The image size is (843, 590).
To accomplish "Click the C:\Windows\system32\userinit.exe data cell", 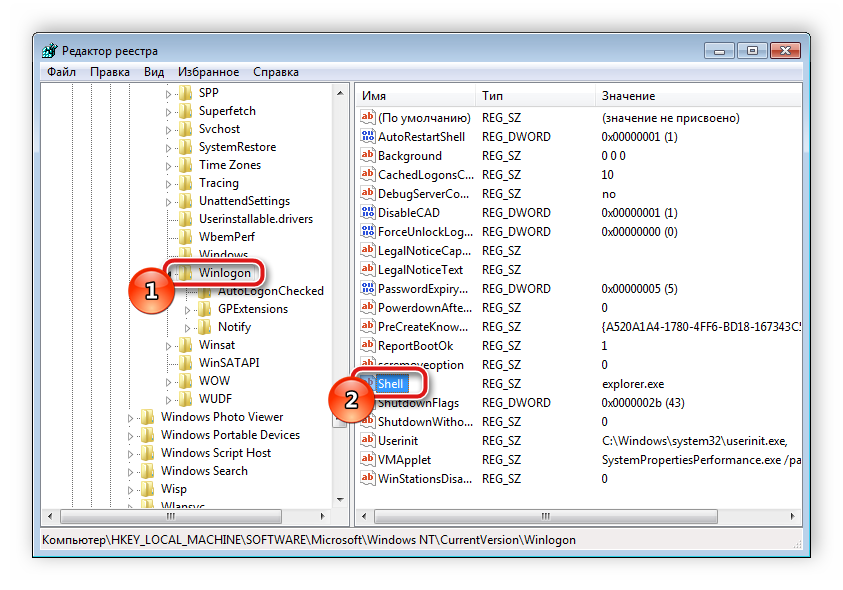I will [x=695, y=441].
